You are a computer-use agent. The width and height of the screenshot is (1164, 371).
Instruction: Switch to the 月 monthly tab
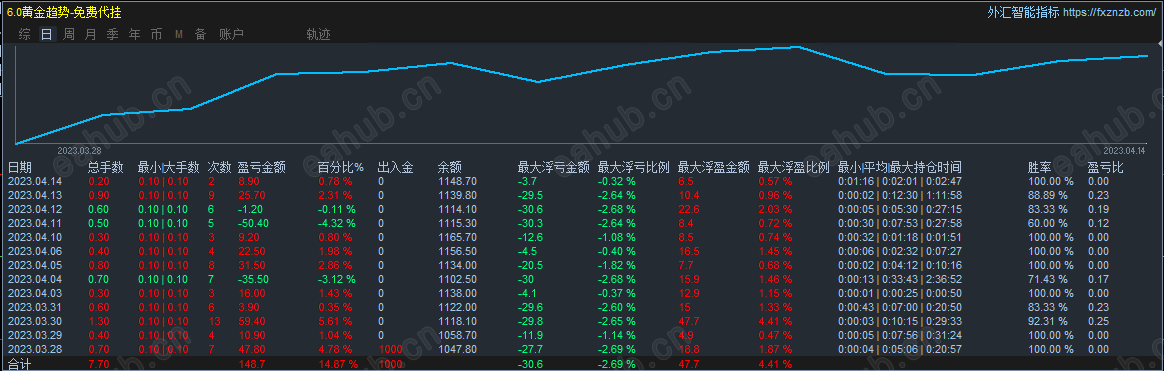(91, 34)
